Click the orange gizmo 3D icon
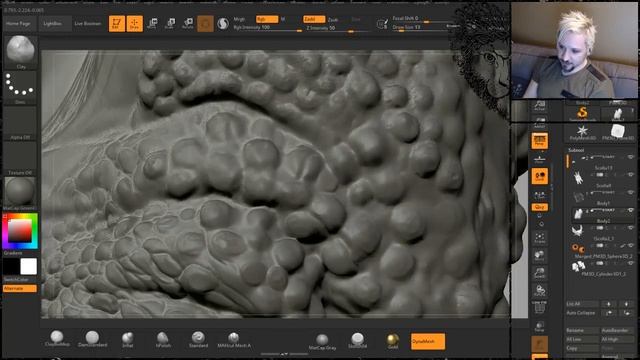640x360 pixels. [205, 24]
